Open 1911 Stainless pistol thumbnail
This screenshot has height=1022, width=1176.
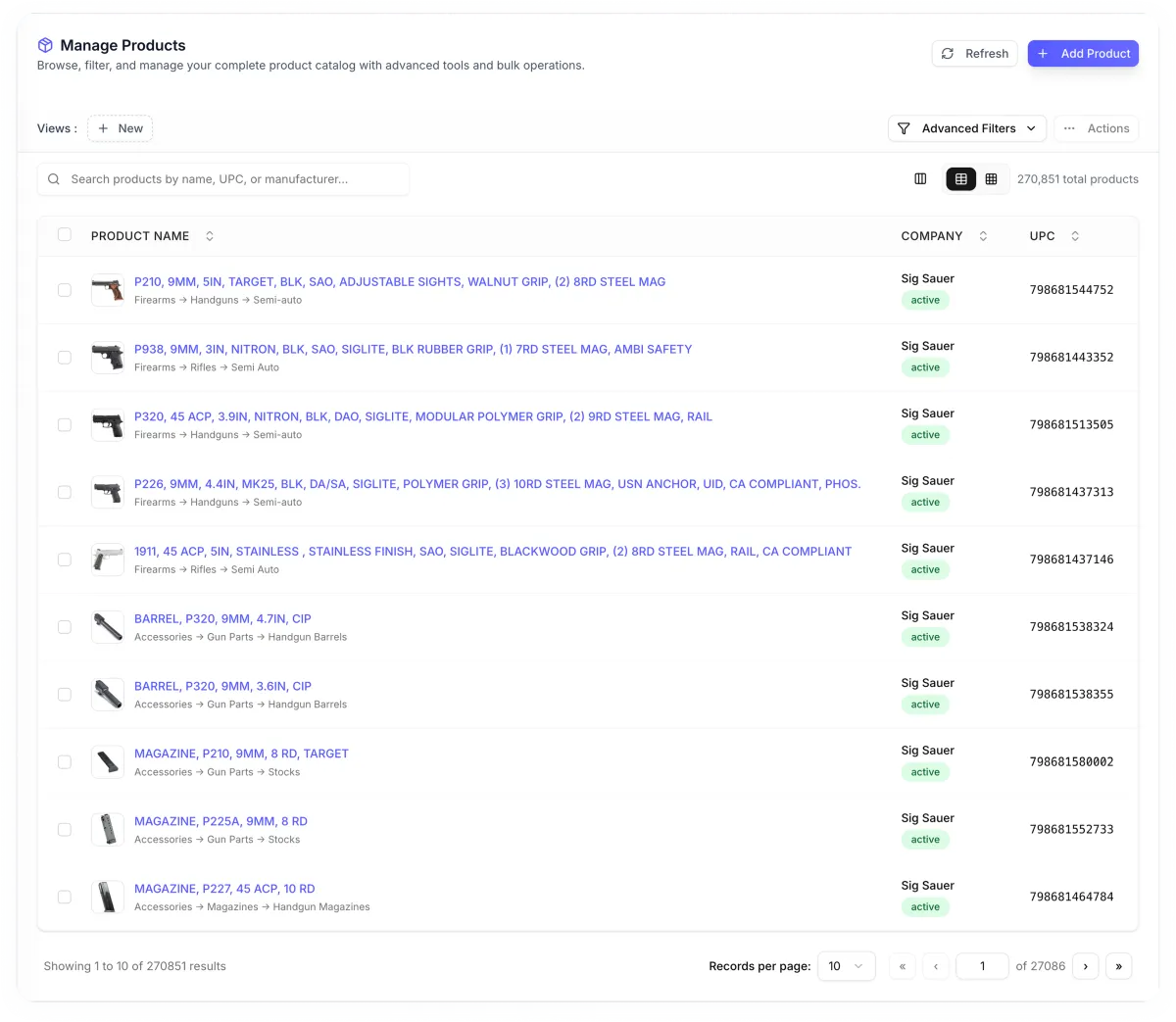[x=108, y=560]
